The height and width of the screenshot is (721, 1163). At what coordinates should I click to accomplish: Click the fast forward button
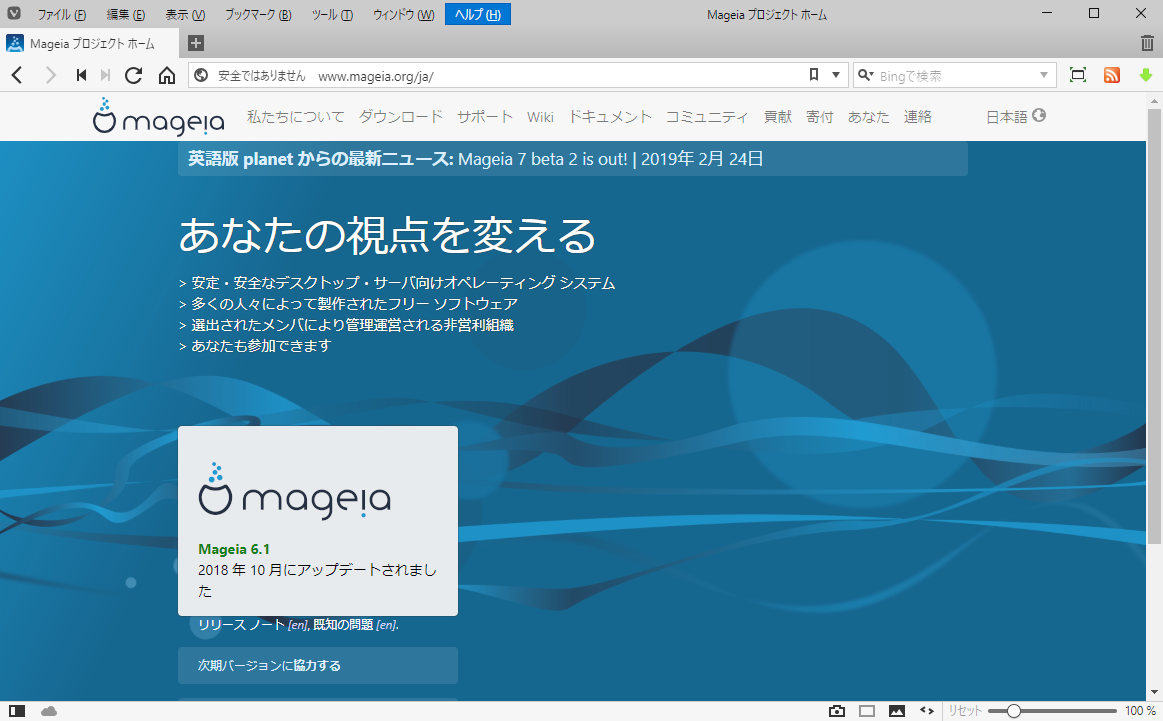[x=105, y=75]
